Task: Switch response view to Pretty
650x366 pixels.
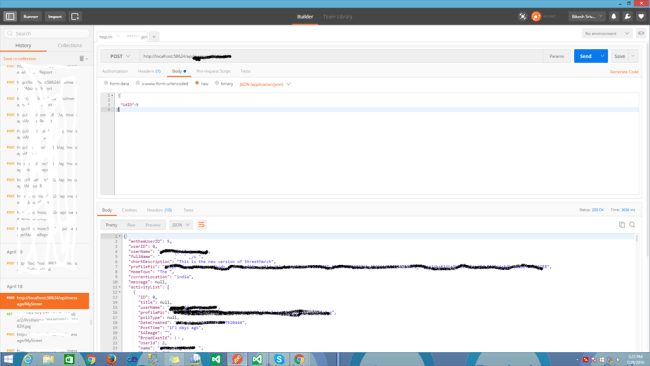Action: 112,225
